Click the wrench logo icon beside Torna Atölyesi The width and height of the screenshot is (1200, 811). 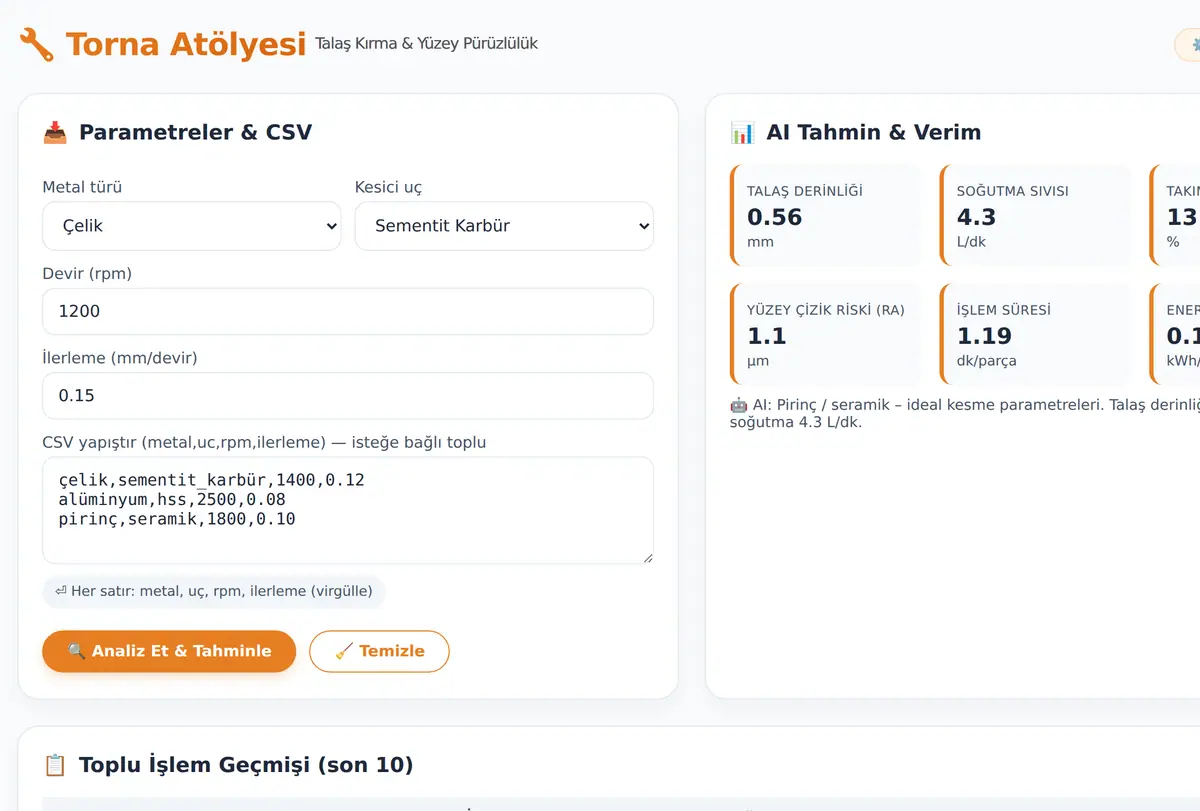coord(37,44)
